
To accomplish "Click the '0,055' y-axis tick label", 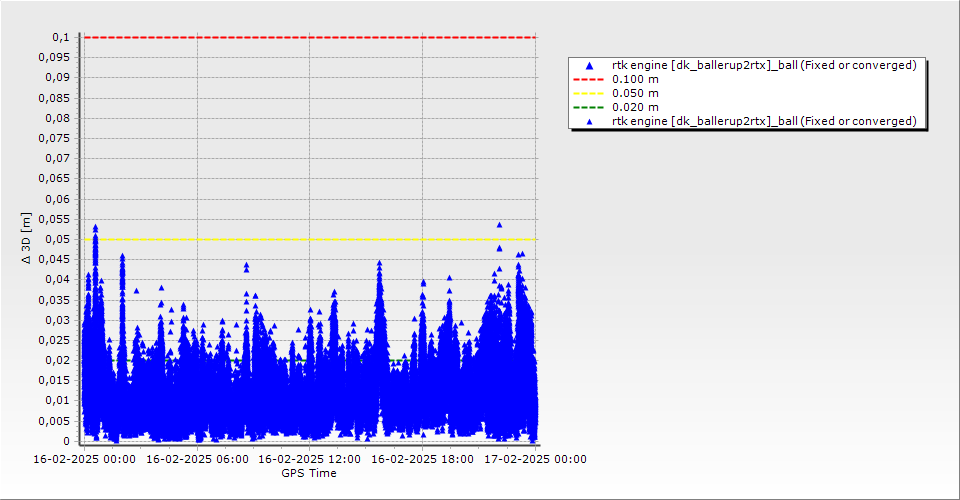I will (x=54, y=219).
